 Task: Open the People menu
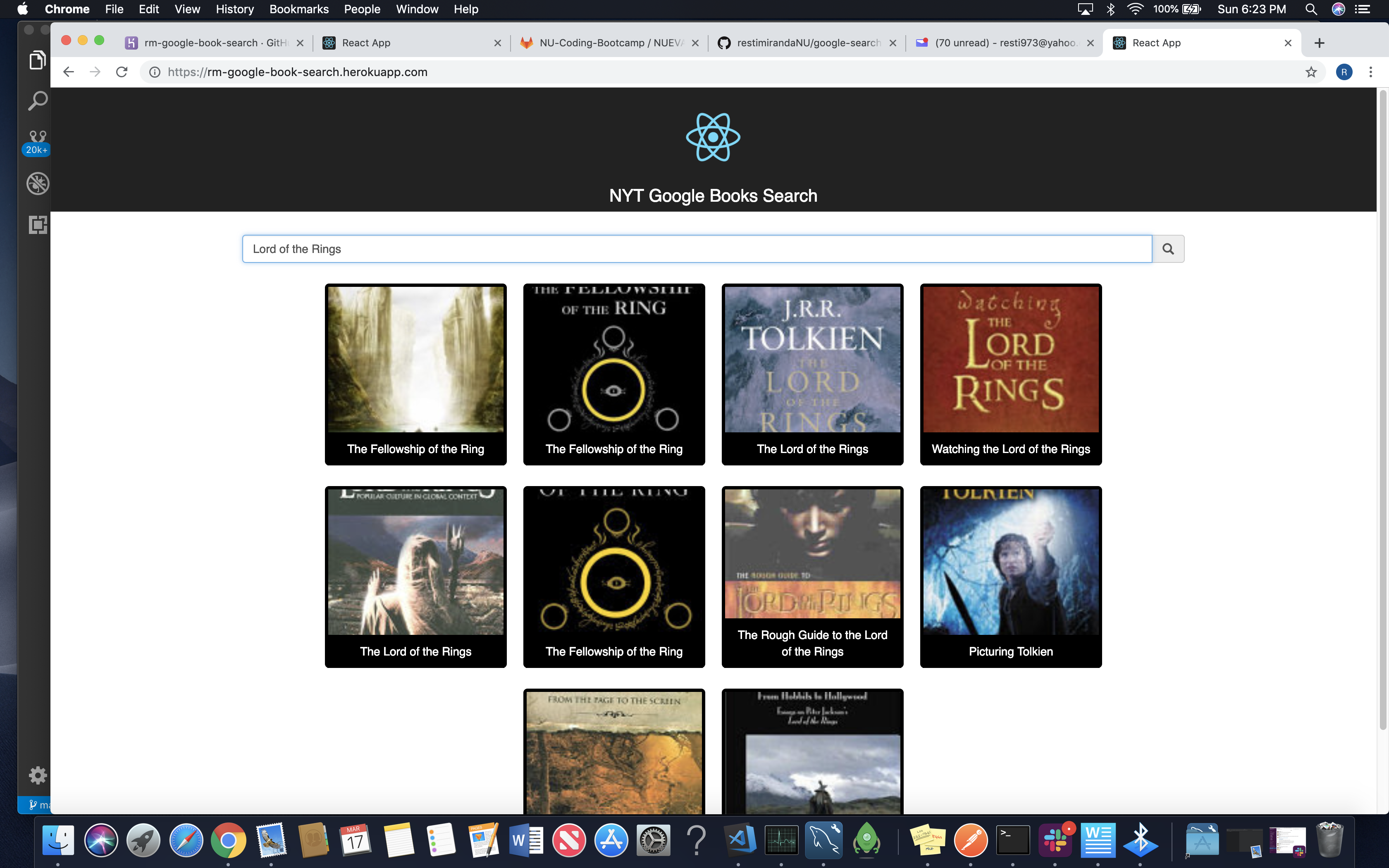pyautogui.click(x=362, y=9)
